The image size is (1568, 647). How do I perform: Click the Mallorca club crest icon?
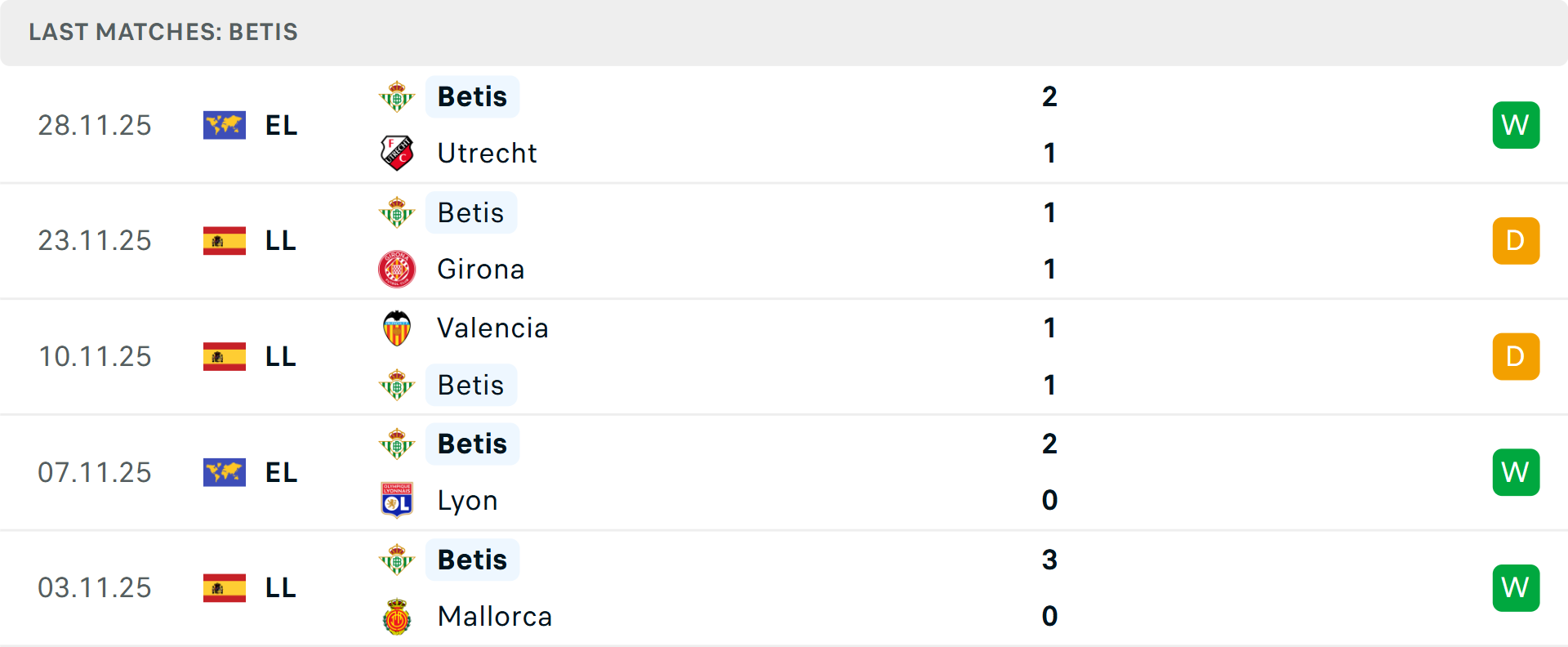(x=397, y=617)
